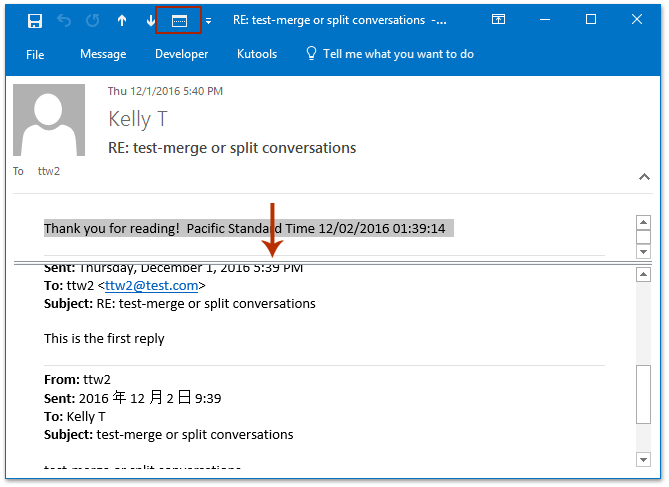The height and width of the screenshot is (487, 669).
Task: Click the lightbulb Tell me icon
Action: tap(311, 54)
